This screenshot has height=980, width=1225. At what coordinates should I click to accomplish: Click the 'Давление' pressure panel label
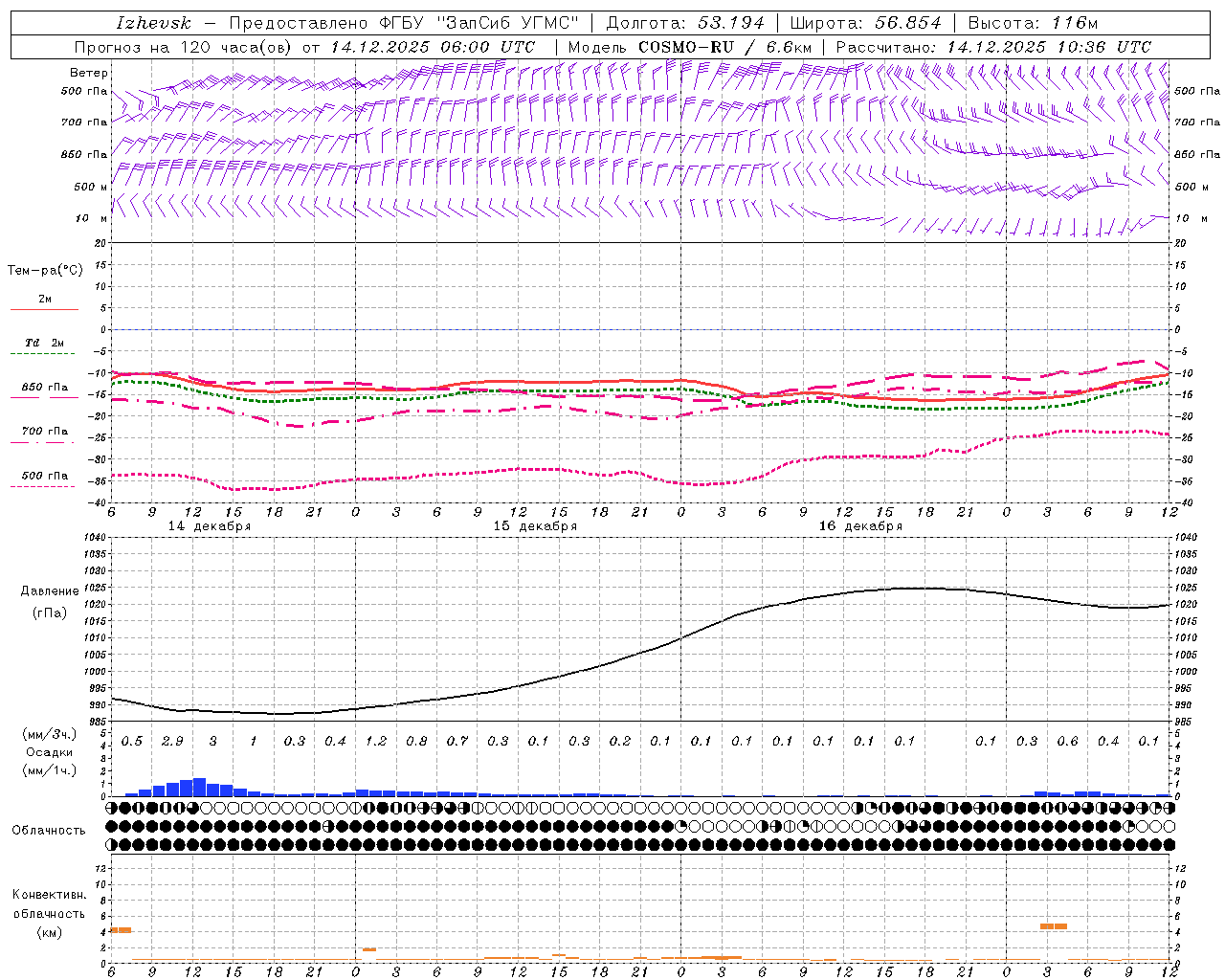click(50, 591)
